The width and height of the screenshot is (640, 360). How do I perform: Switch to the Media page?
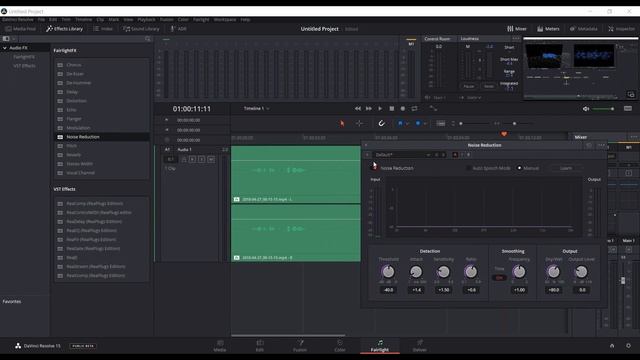tap(220, 346)
